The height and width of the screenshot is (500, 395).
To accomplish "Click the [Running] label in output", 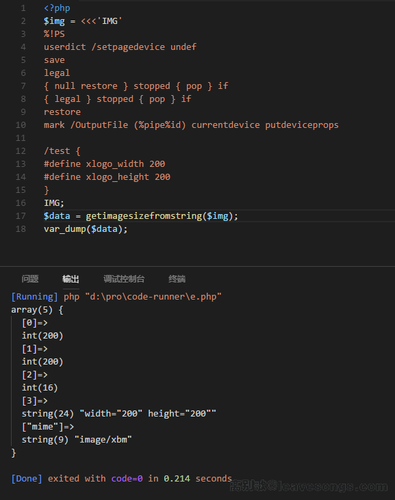I will click(34, 297).
